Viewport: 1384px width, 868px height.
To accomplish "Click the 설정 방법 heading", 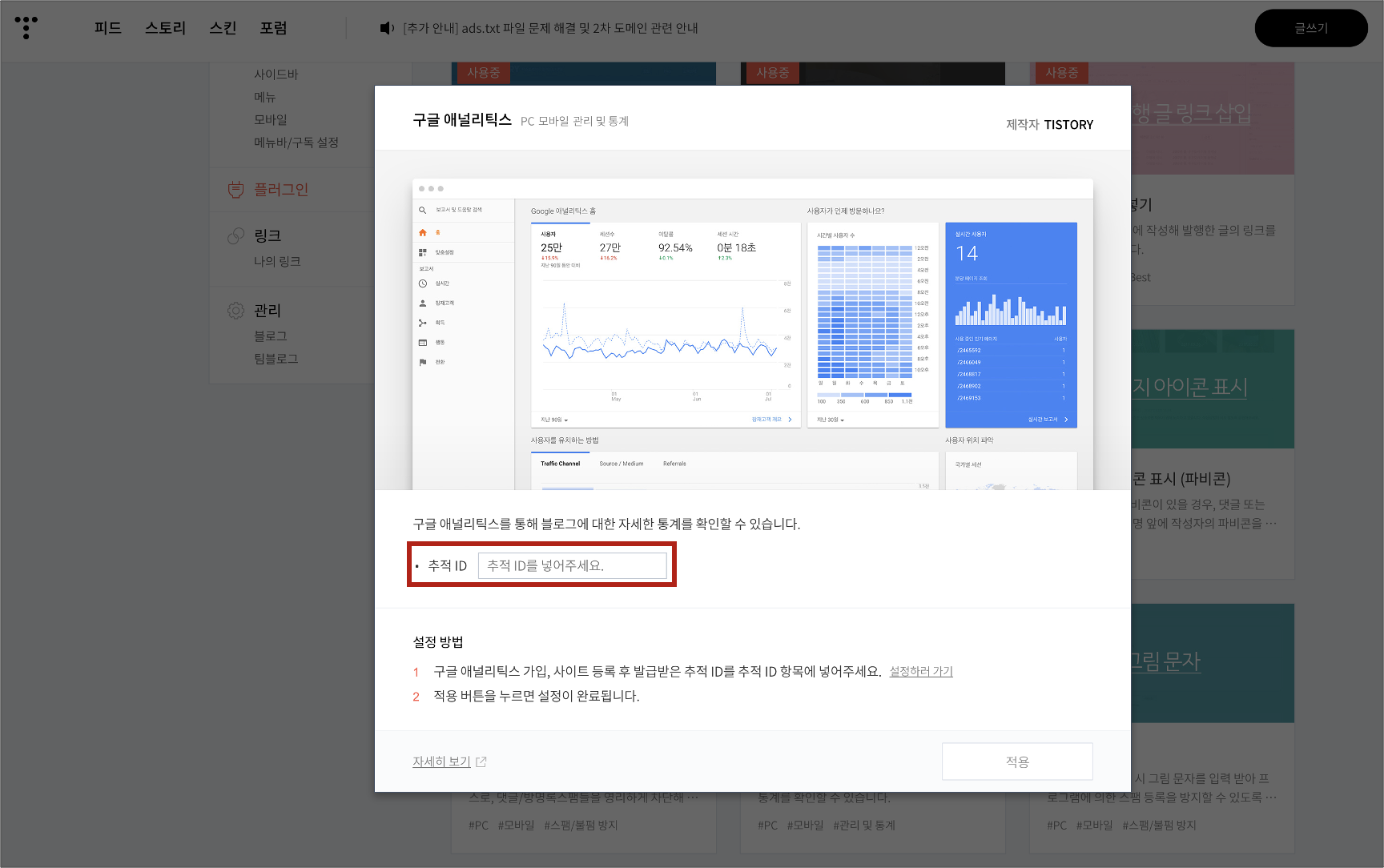I will [438, 642].
